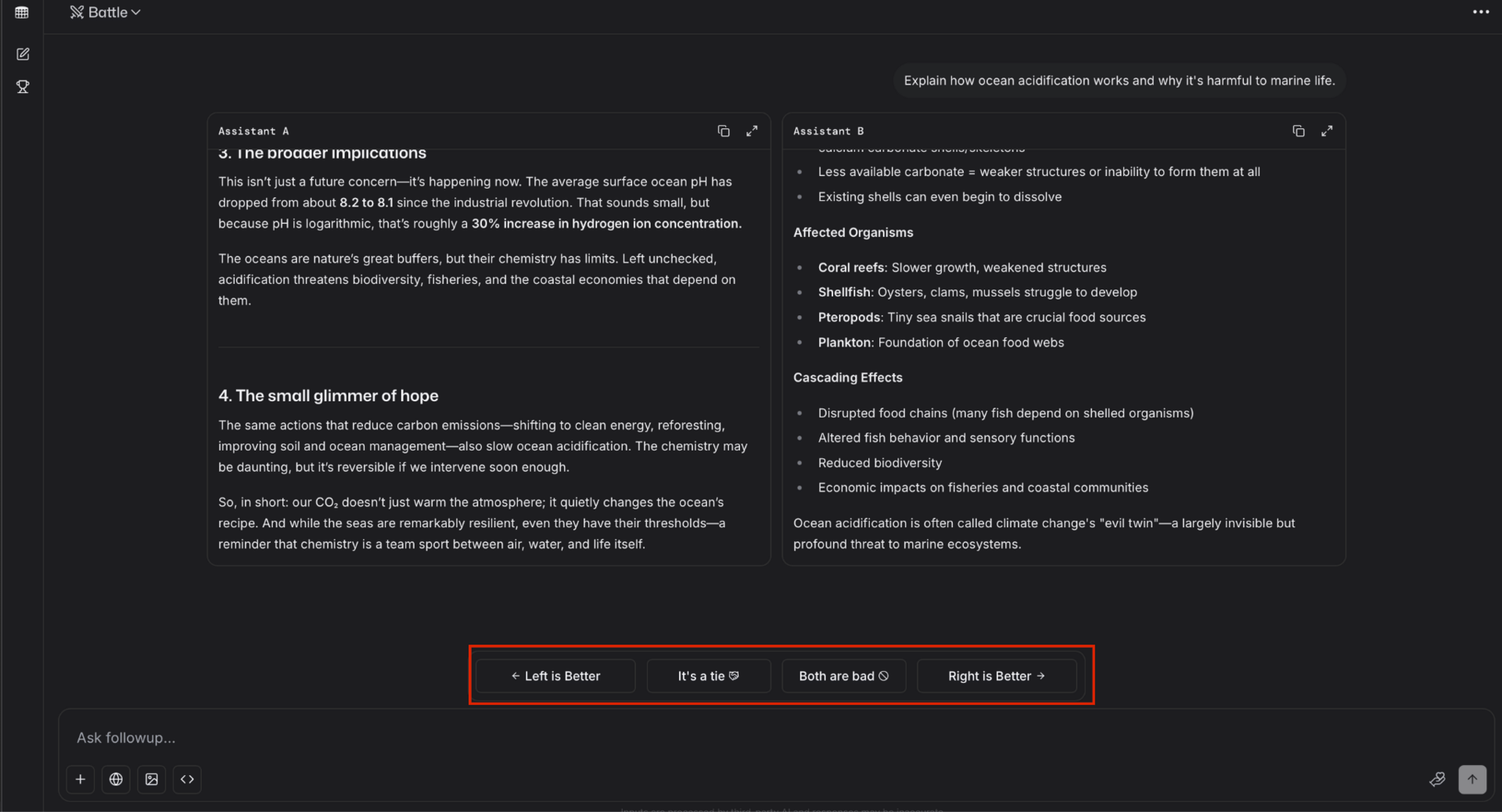The width and height of the screenshot is (1502, 812).
Task: Toggle the image generation icon
Action: (152, 779)
